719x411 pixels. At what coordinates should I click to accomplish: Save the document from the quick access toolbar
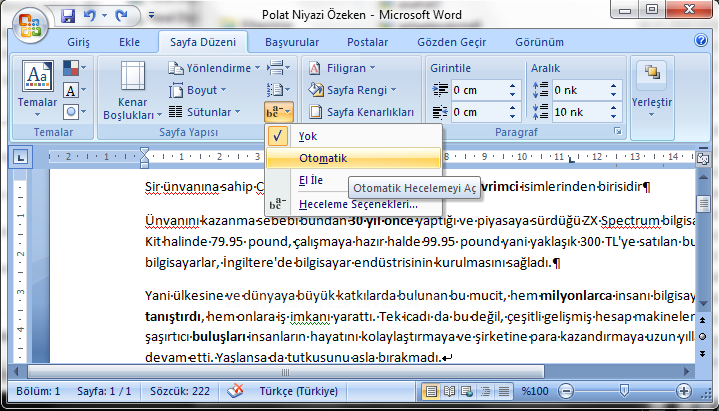coord(68,16)
